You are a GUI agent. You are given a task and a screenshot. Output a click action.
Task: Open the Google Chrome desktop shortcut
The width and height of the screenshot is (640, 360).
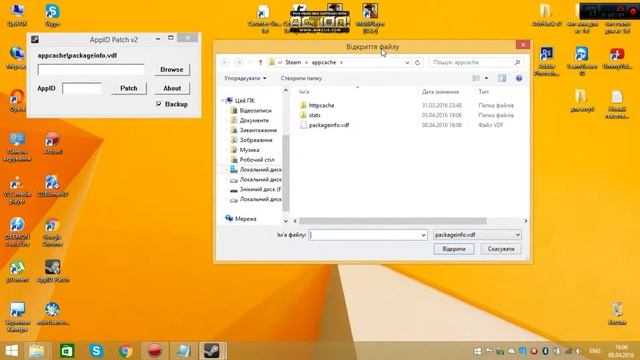pos(52,232)
